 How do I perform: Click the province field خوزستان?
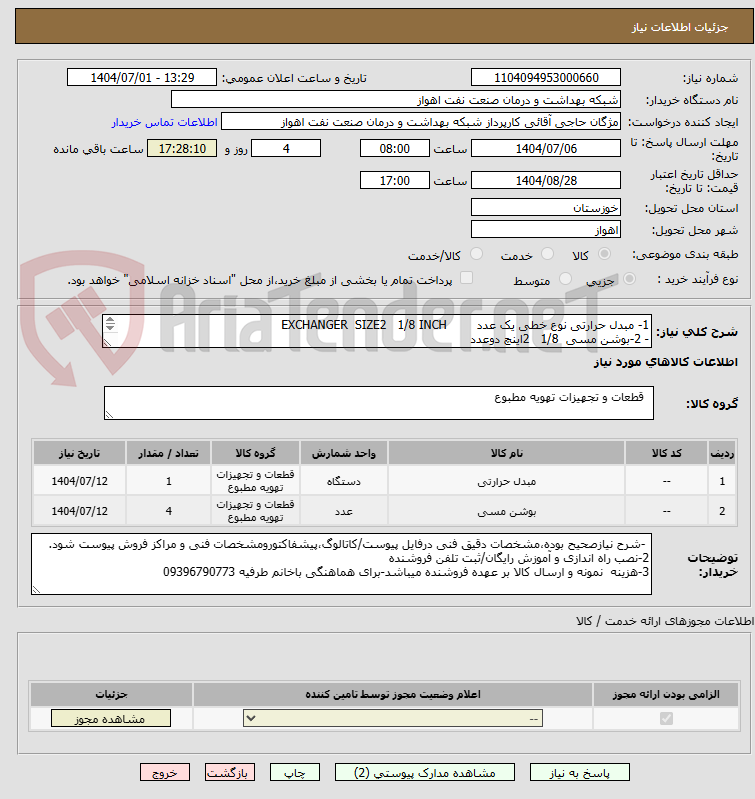click(546, 207)
